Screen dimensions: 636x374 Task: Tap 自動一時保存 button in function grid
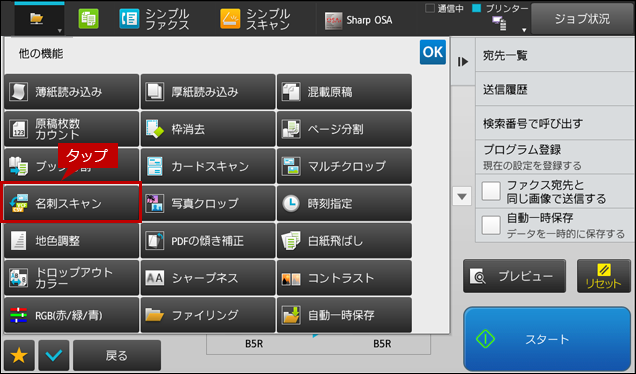[x=344, y=315]
